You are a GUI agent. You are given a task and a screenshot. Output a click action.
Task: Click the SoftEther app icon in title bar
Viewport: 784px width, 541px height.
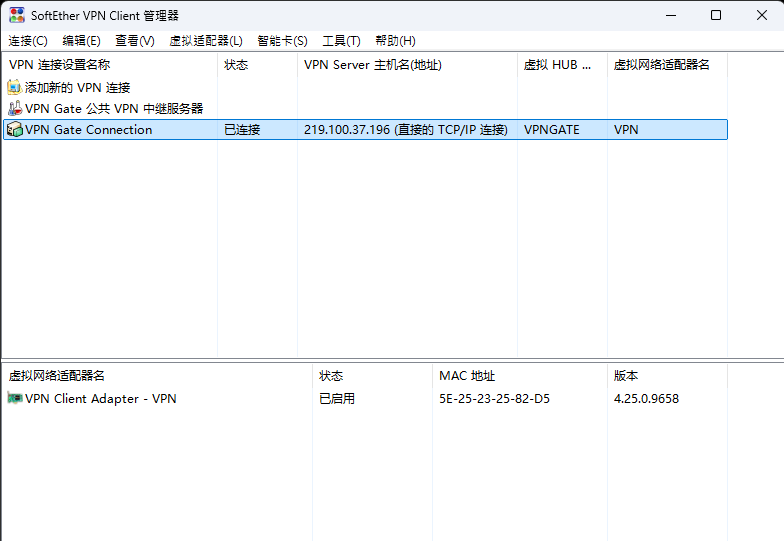(x=17, y=15)
